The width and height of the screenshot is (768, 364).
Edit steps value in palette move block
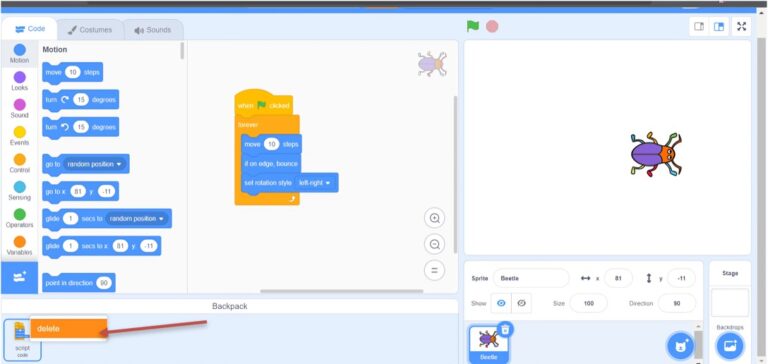coord(72,73)
